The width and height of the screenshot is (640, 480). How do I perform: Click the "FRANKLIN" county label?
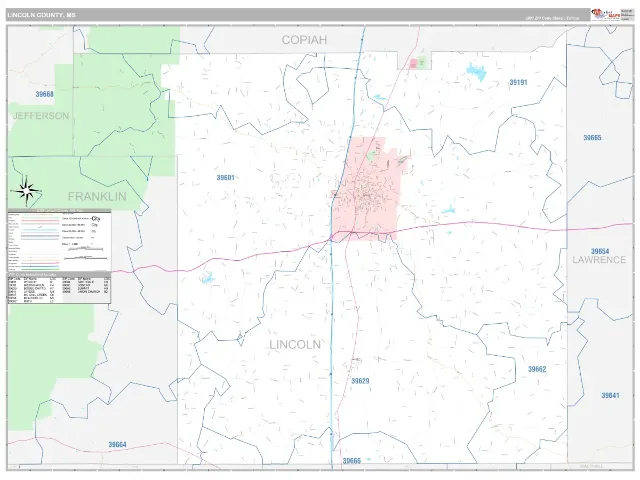tap(97, 196)
